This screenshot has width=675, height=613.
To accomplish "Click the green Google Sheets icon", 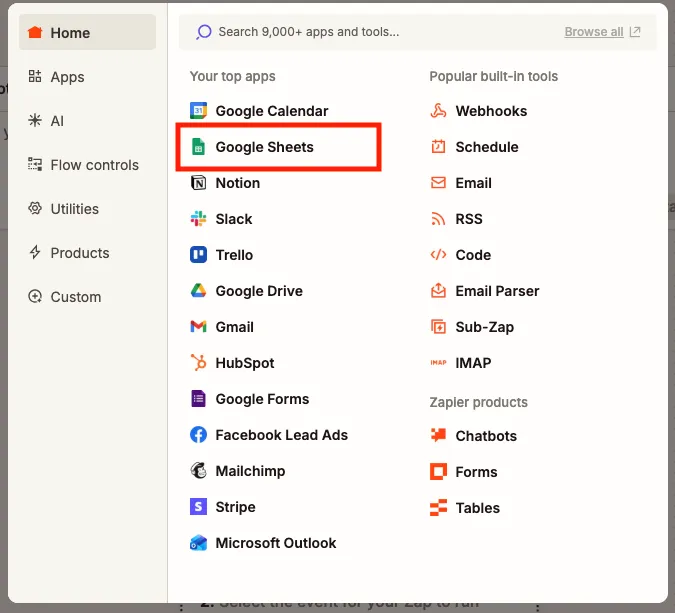I will coord(198,147).
